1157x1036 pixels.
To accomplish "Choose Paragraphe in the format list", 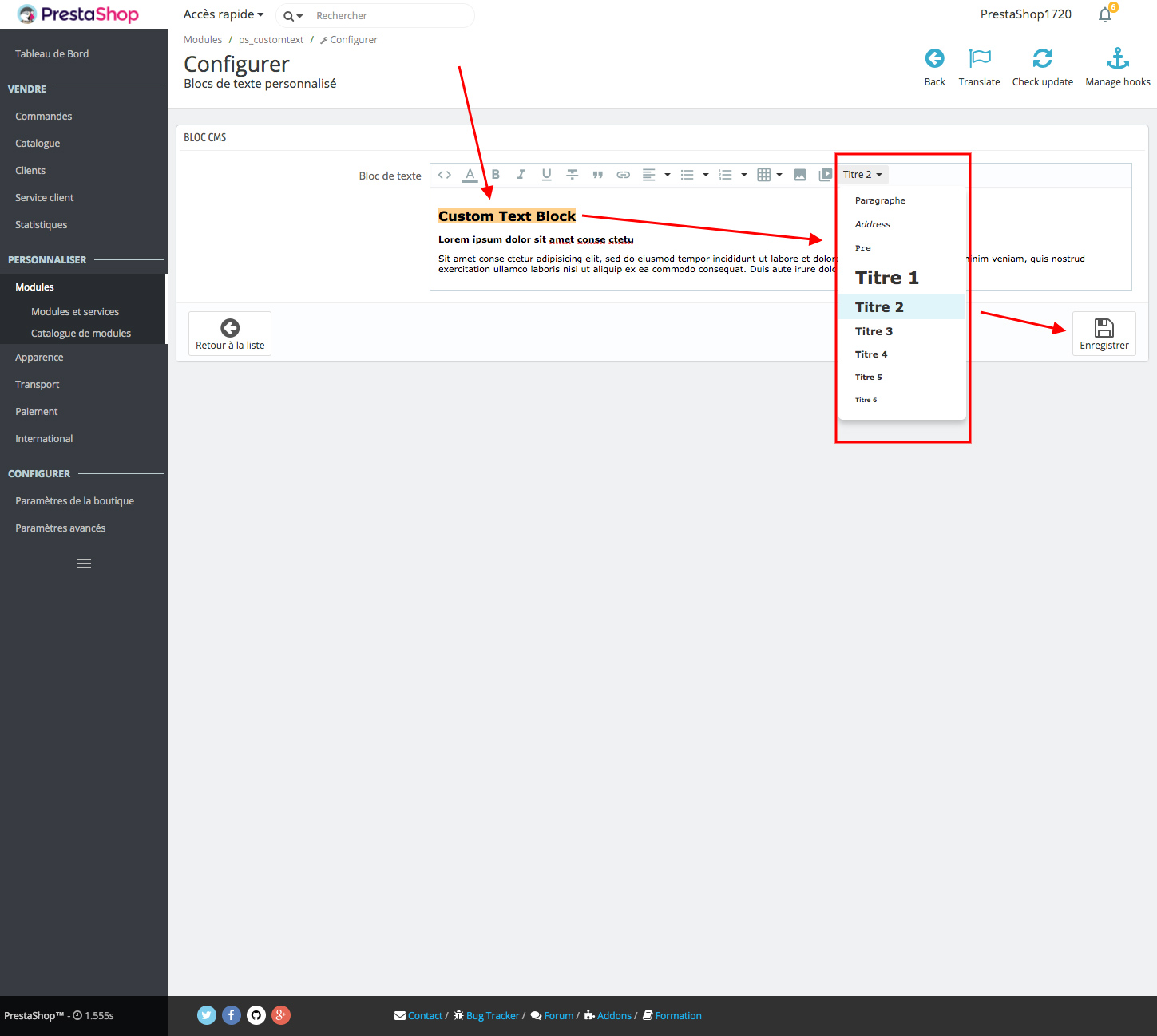I will point(880,200).
